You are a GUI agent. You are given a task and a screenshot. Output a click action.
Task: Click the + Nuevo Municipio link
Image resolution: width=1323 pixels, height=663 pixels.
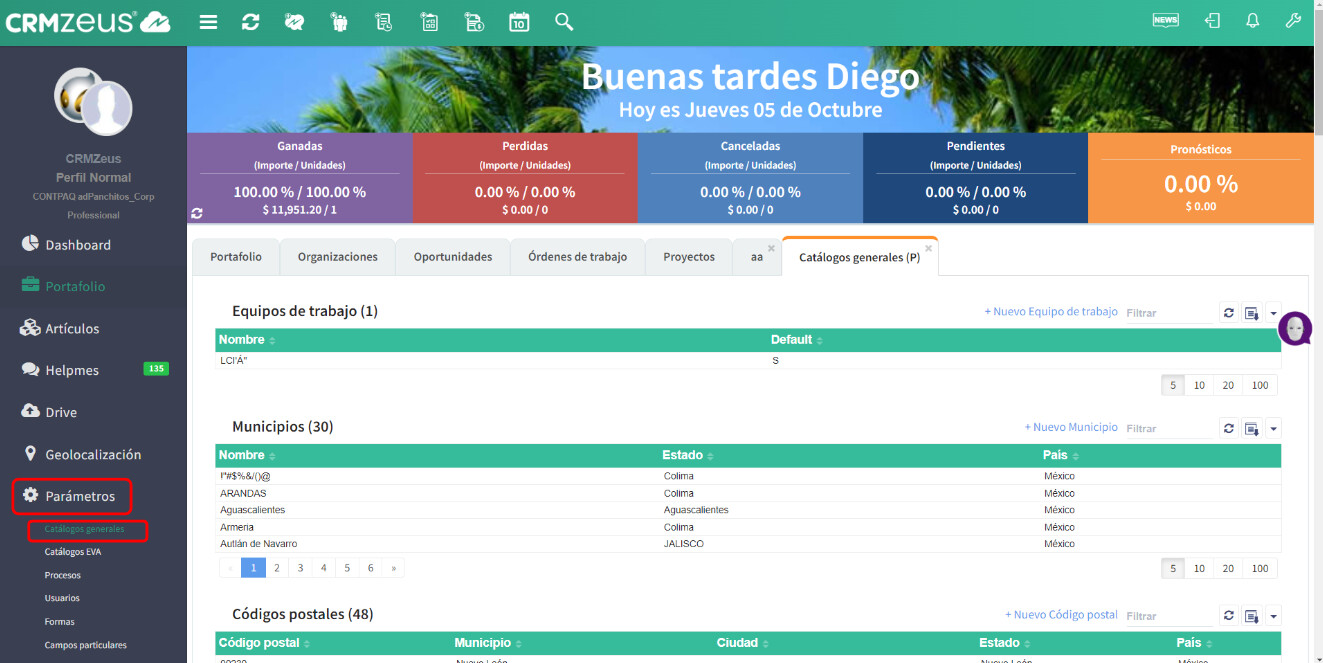pos(1071,427)
